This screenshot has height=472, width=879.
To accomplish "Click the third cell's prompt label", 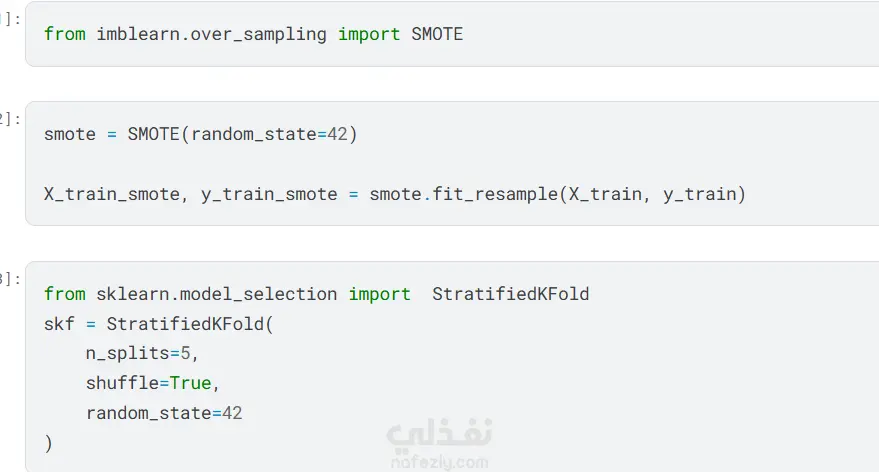I will tap(10, 279).
